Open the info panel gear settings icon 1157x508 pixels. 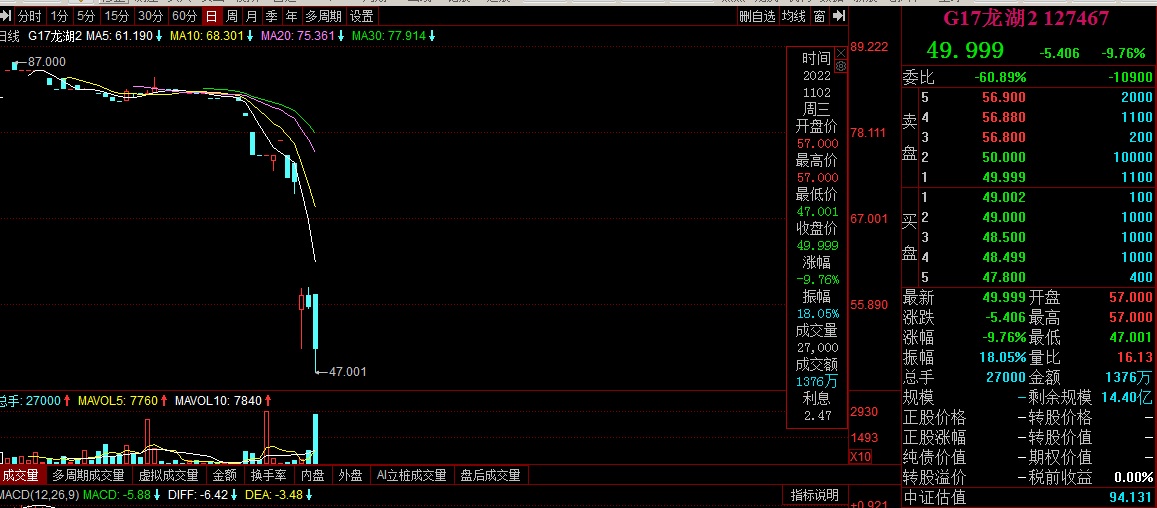point(840,66)
